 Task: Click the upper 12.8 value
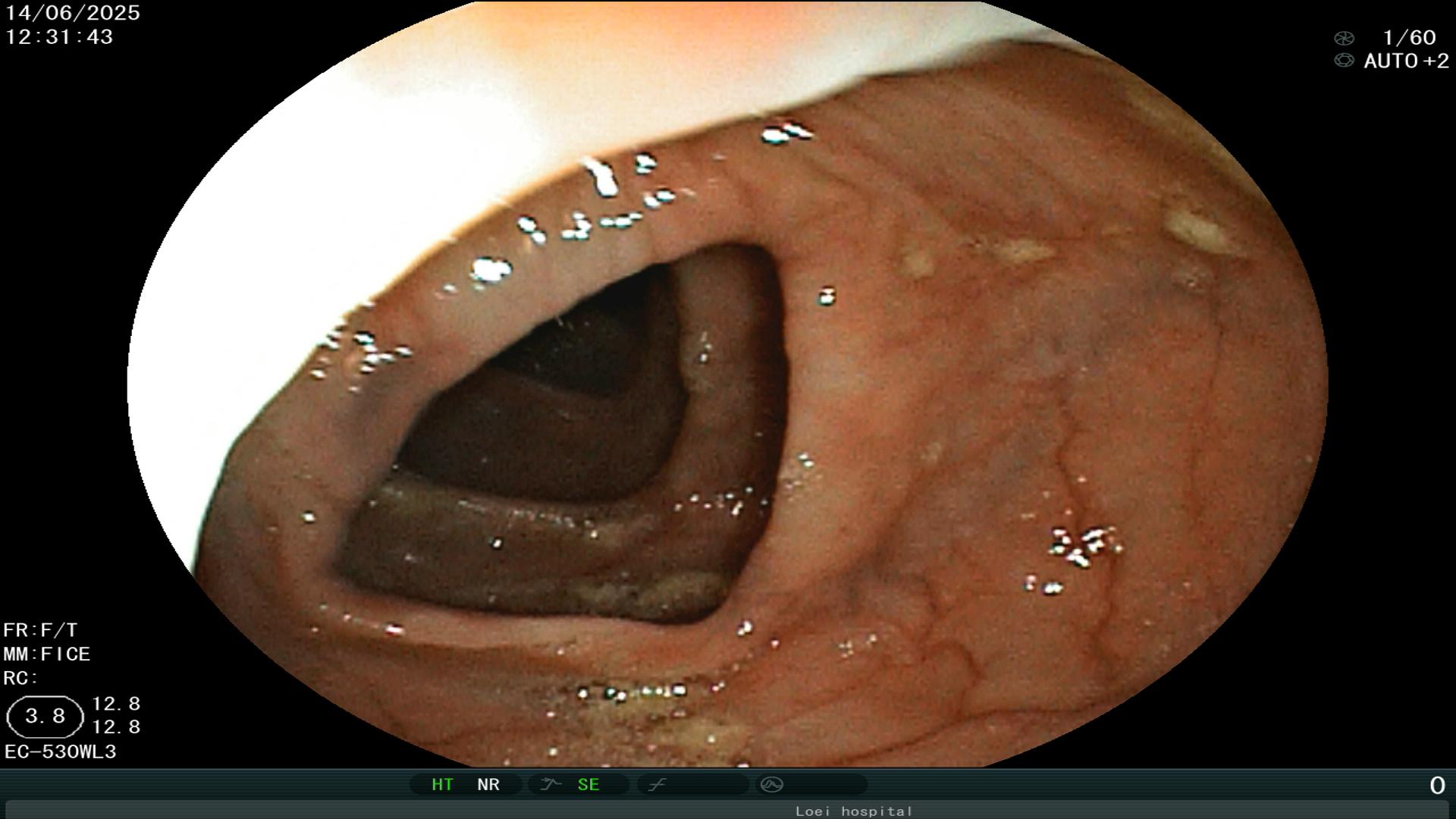[116, 704]
